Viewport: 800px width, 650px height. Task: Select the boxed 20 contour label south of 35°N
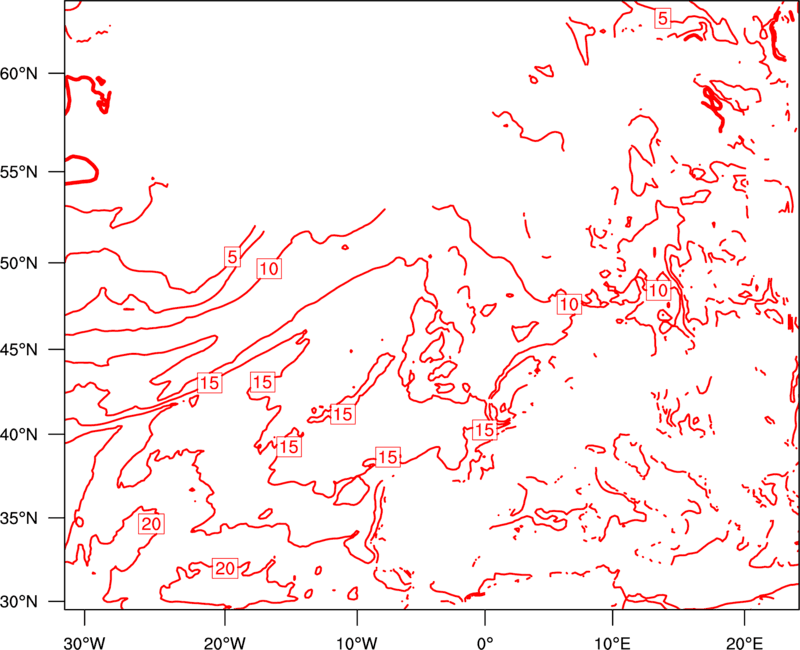(x=225, y=568)
